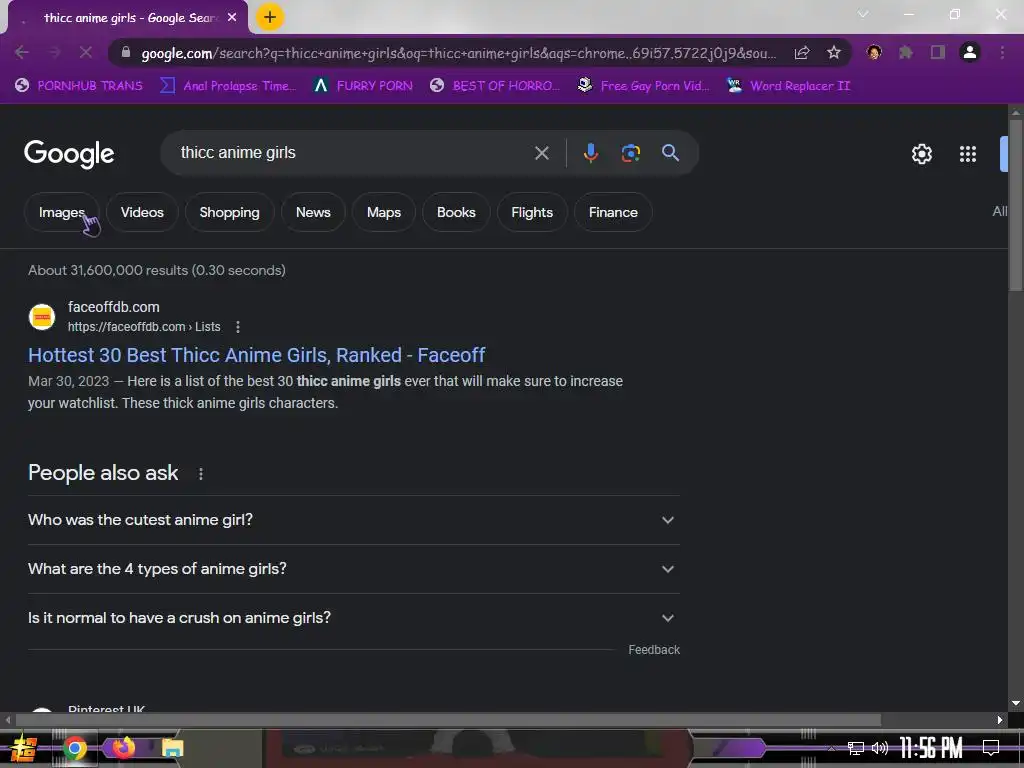This screenshot has width=1024, height=768.
Task: Switch to the Maps filter
Action: (383, 212)
